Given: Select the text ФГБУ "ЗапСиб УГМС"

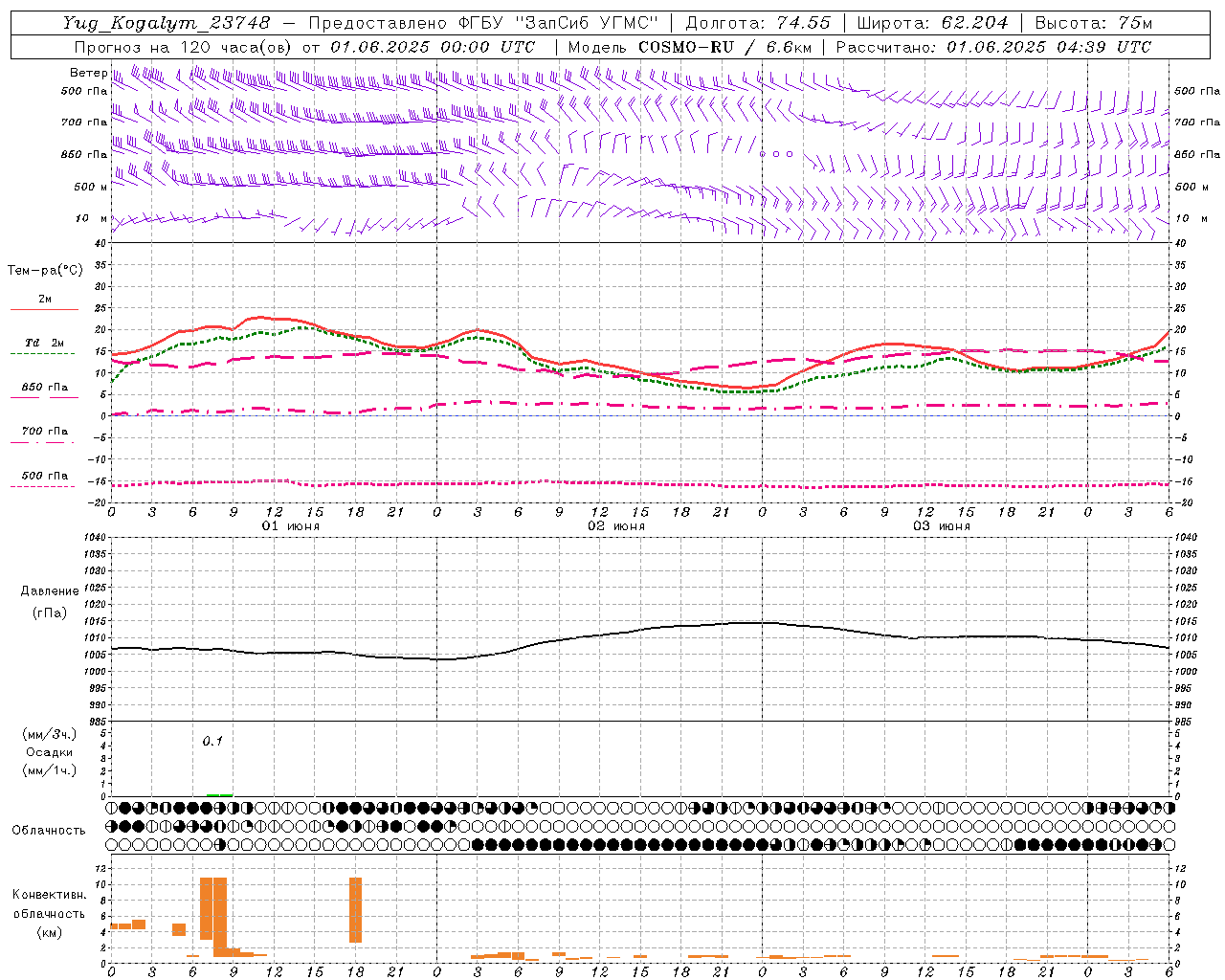Looking at the screenshot, I should (x=559, y=23).
